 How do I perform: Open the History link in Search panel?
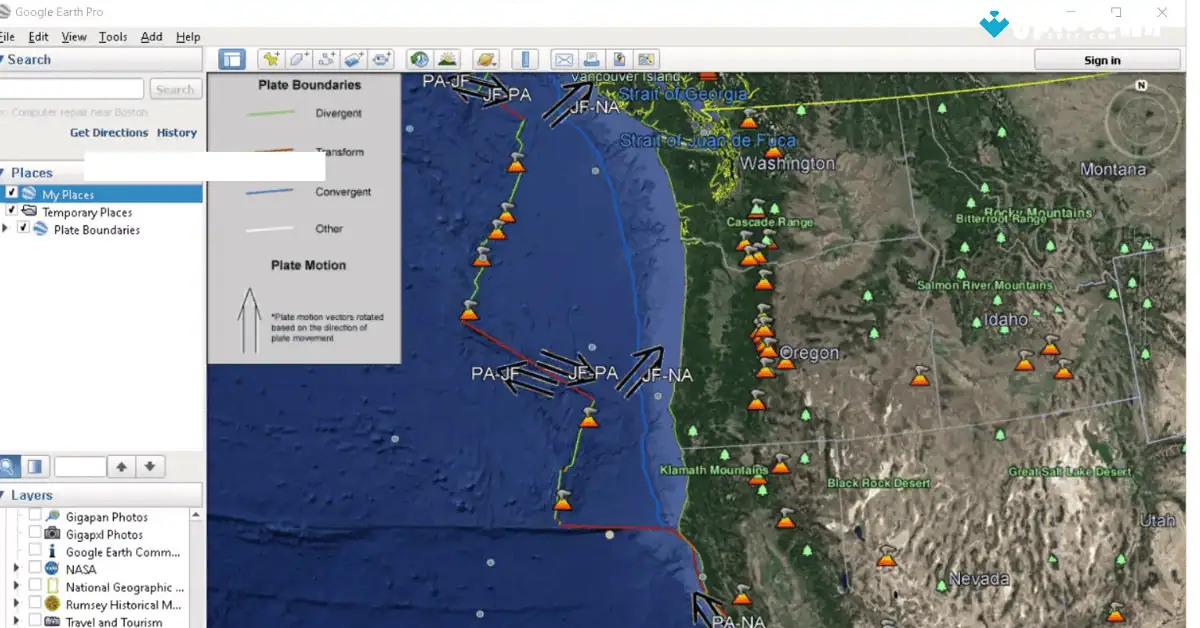pos(177,132)
